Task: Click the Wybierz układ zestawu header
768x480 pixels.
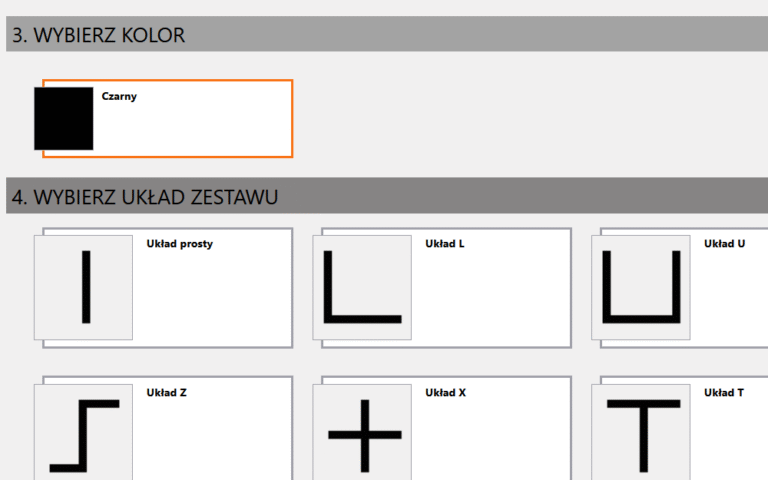Action: point(145,197)
